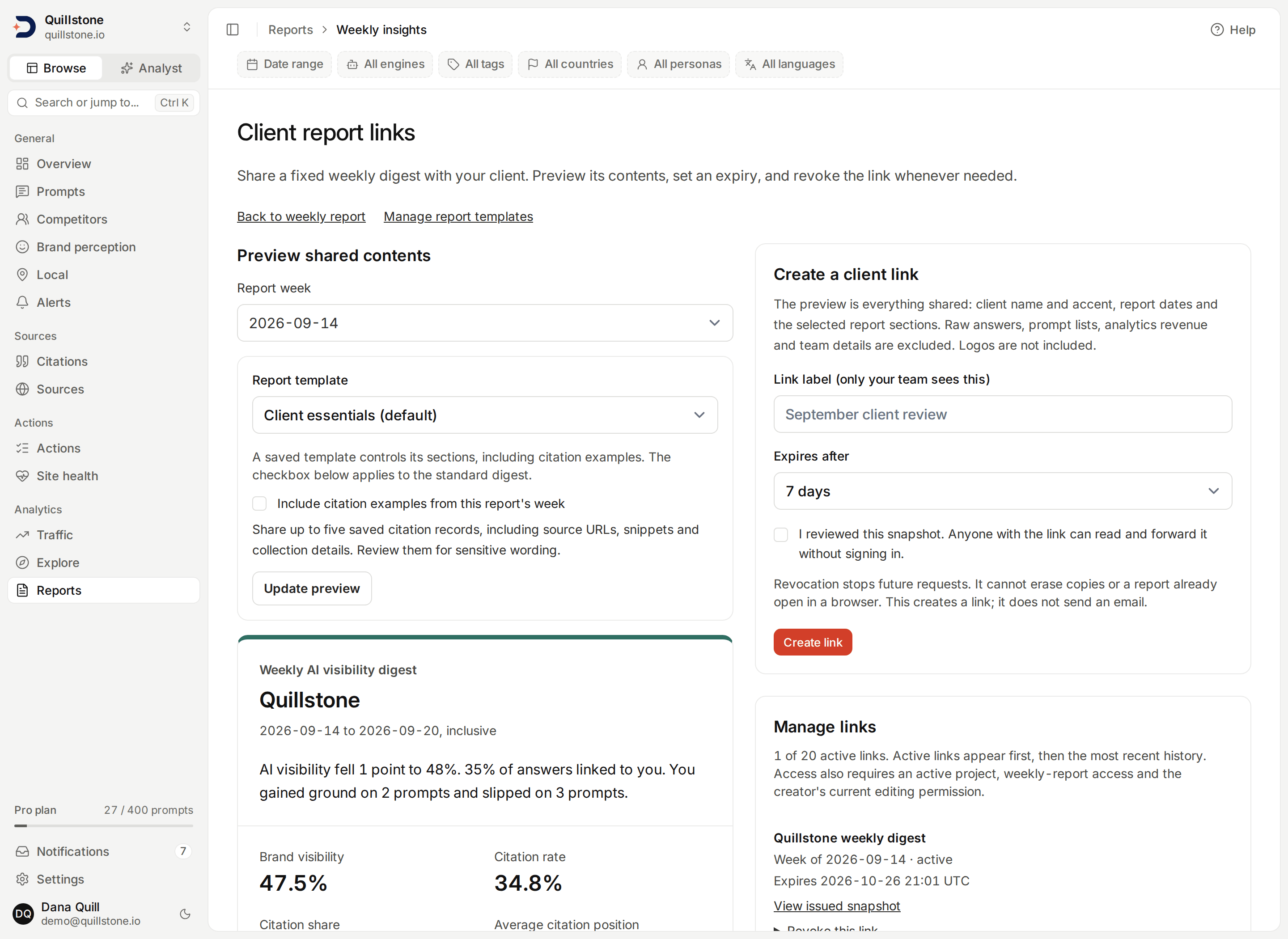Click the Search or jump to field
Screen dimensions: 1288x939
click(103, 102)
